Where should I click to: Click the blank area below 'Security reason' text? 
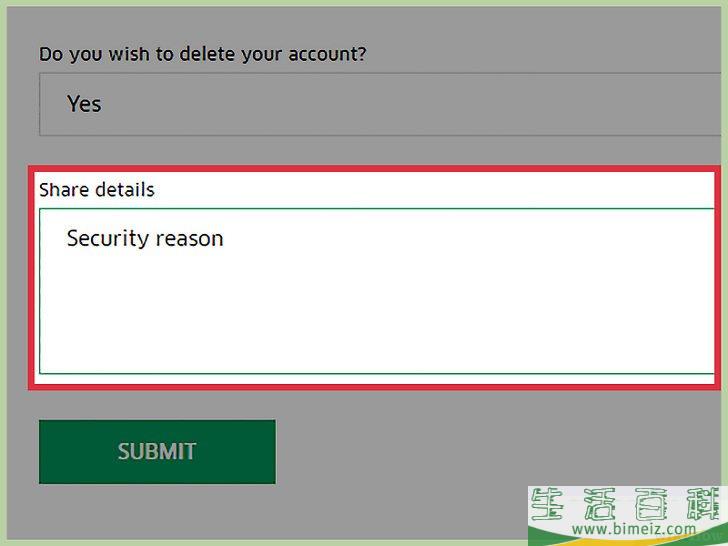tap(377, 316)
